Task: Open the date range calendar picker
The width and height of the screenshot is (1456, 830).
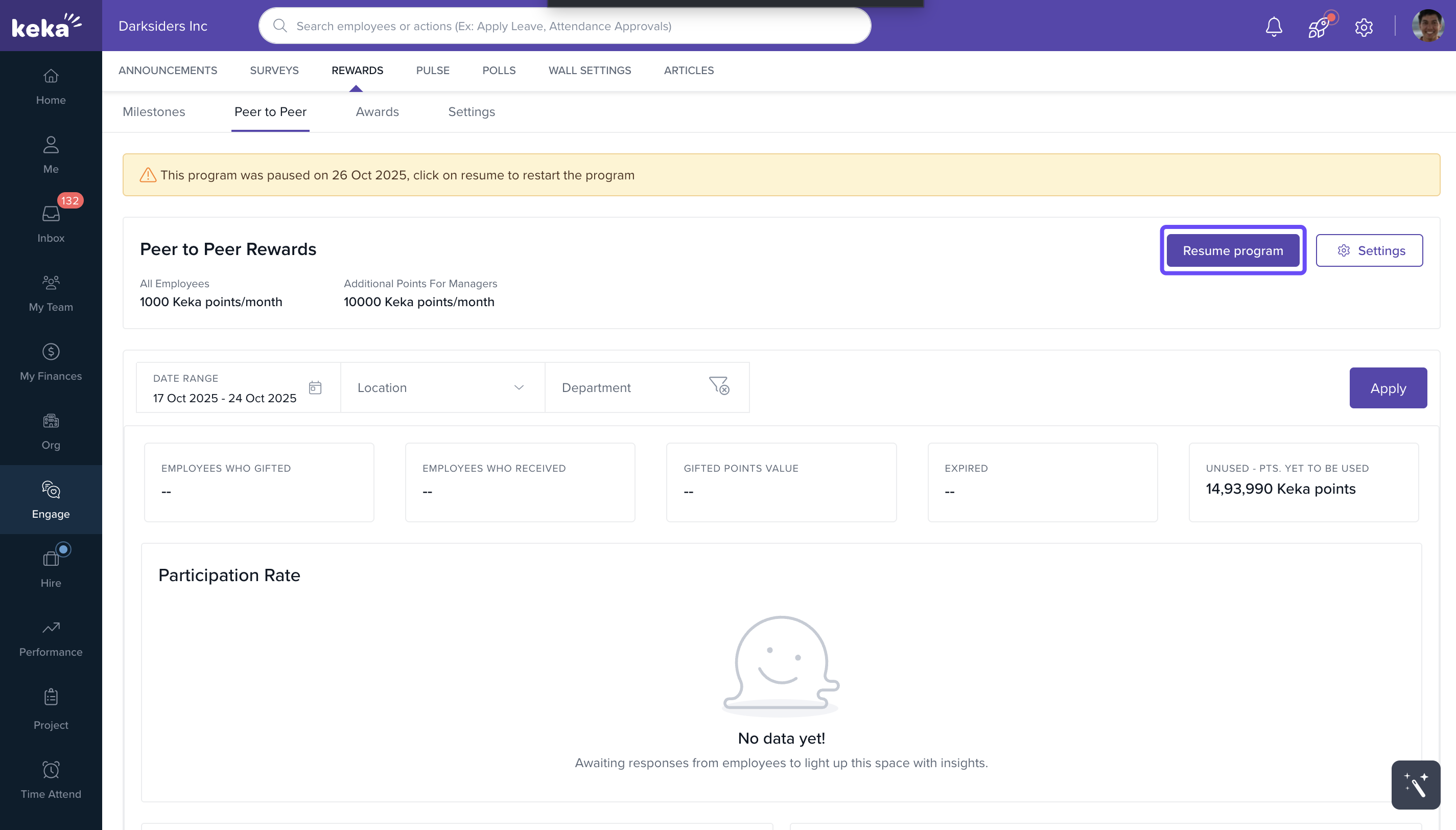Action: tap(315, 387)
